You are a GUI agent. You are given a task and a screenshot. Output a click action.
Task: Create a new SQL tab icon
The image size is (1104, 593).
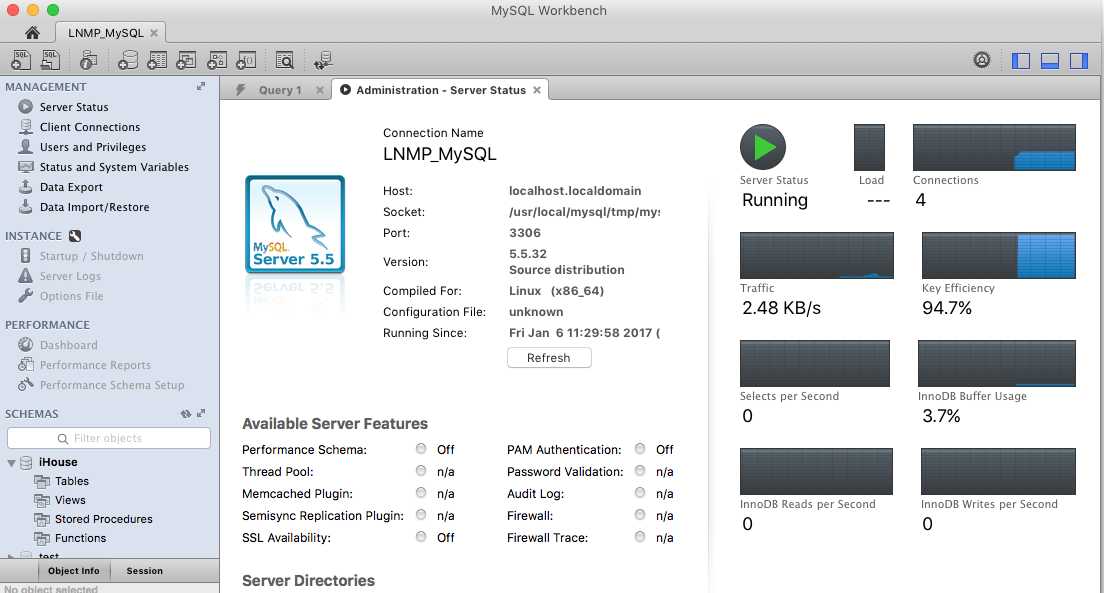[21, 60]
